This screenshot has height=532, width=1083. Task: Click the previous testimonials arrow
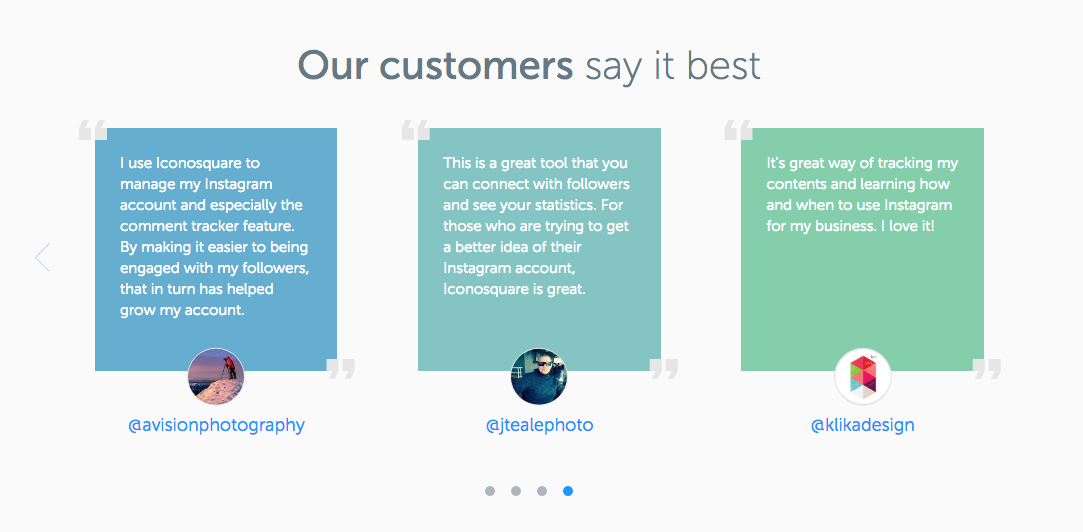click(42, 258)
